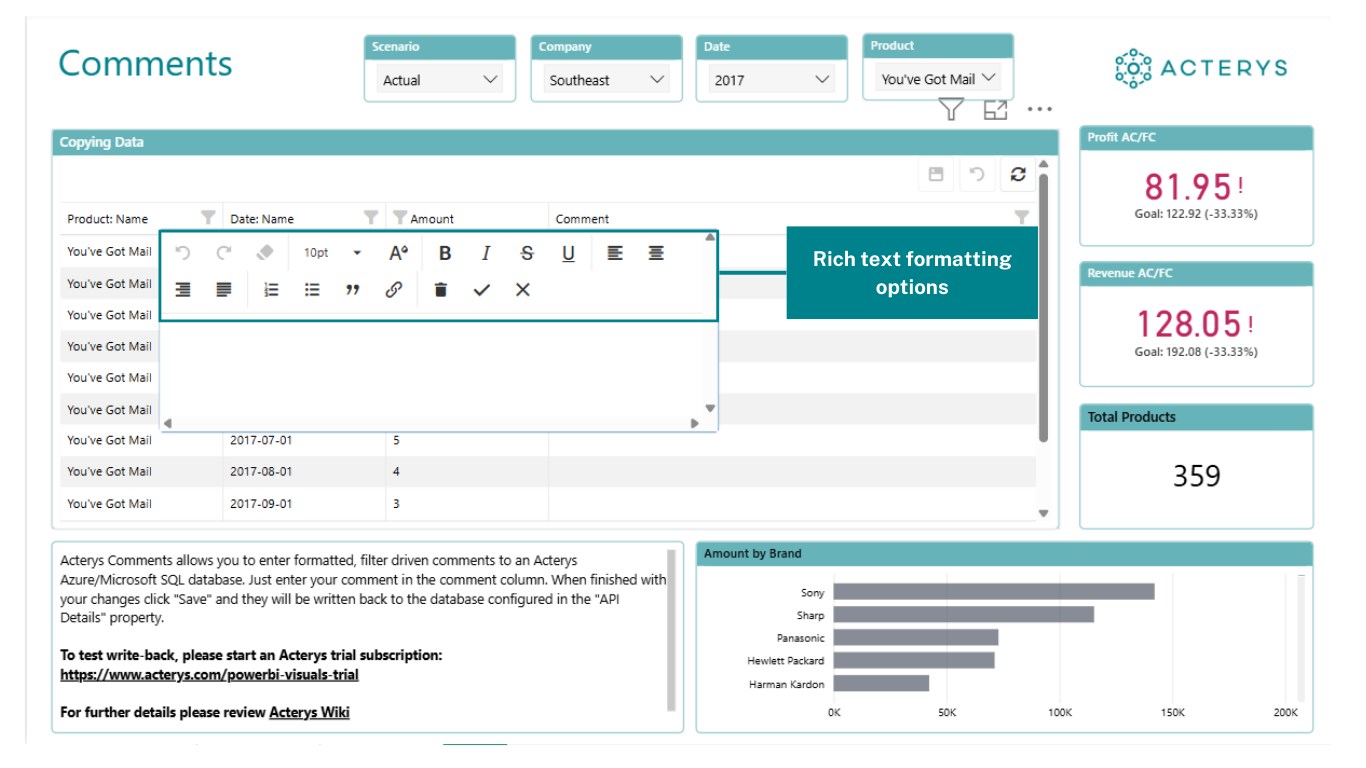Click the comment editor right scroll arrow

point(694,423)
